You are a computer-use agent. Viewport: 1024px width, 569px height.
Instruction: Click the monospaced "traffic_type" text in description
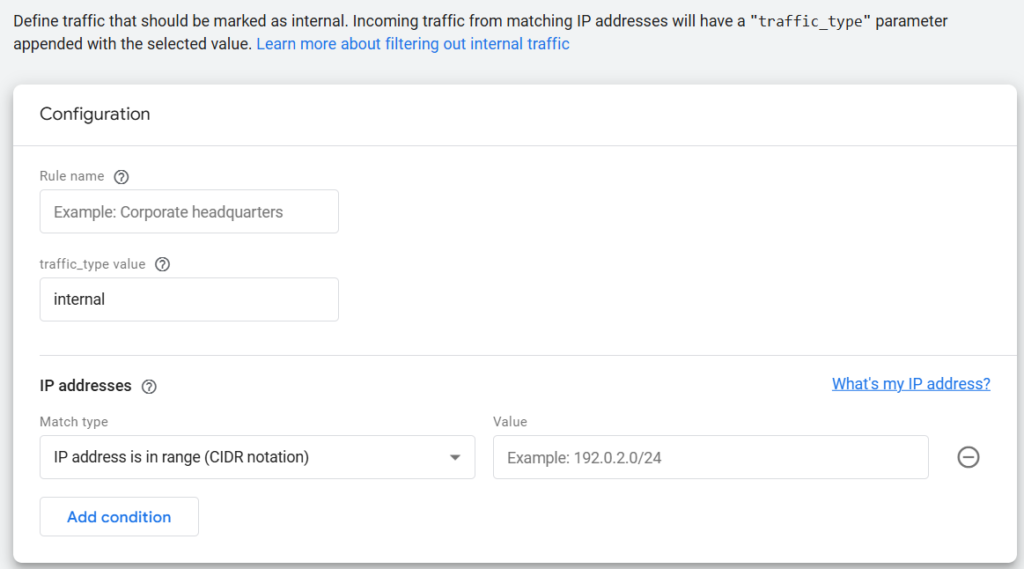(x=810, y=22)
